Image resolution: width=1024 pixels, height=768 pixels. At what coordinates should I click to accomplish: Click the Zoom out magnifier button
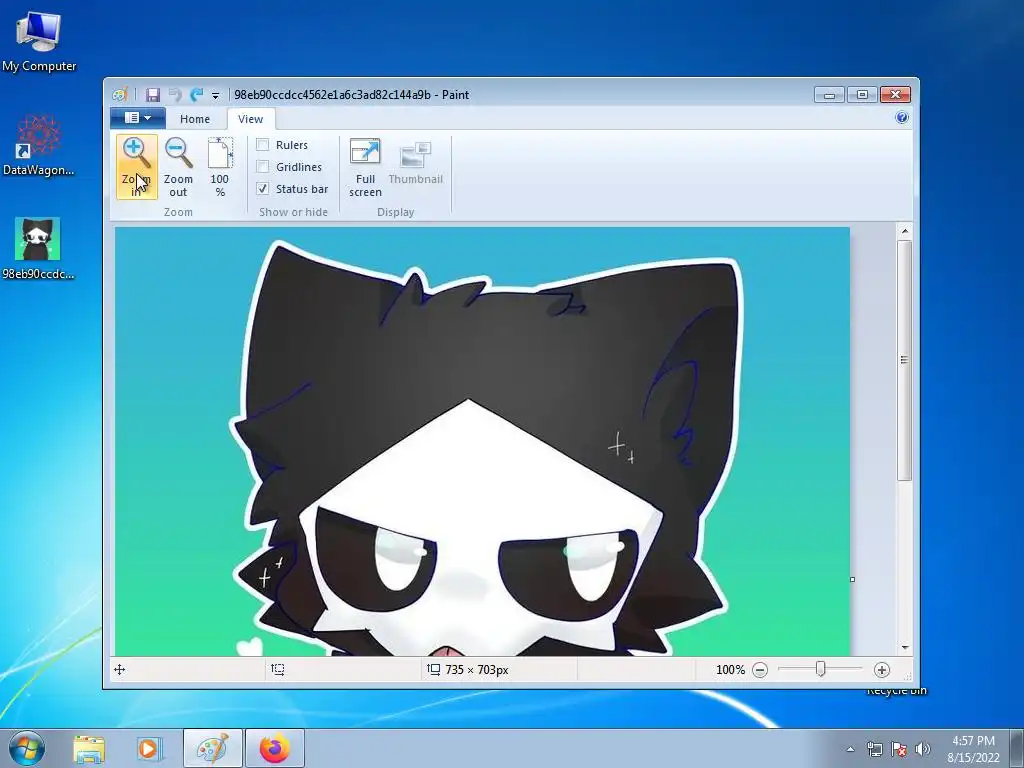click(x=178, y=167)
